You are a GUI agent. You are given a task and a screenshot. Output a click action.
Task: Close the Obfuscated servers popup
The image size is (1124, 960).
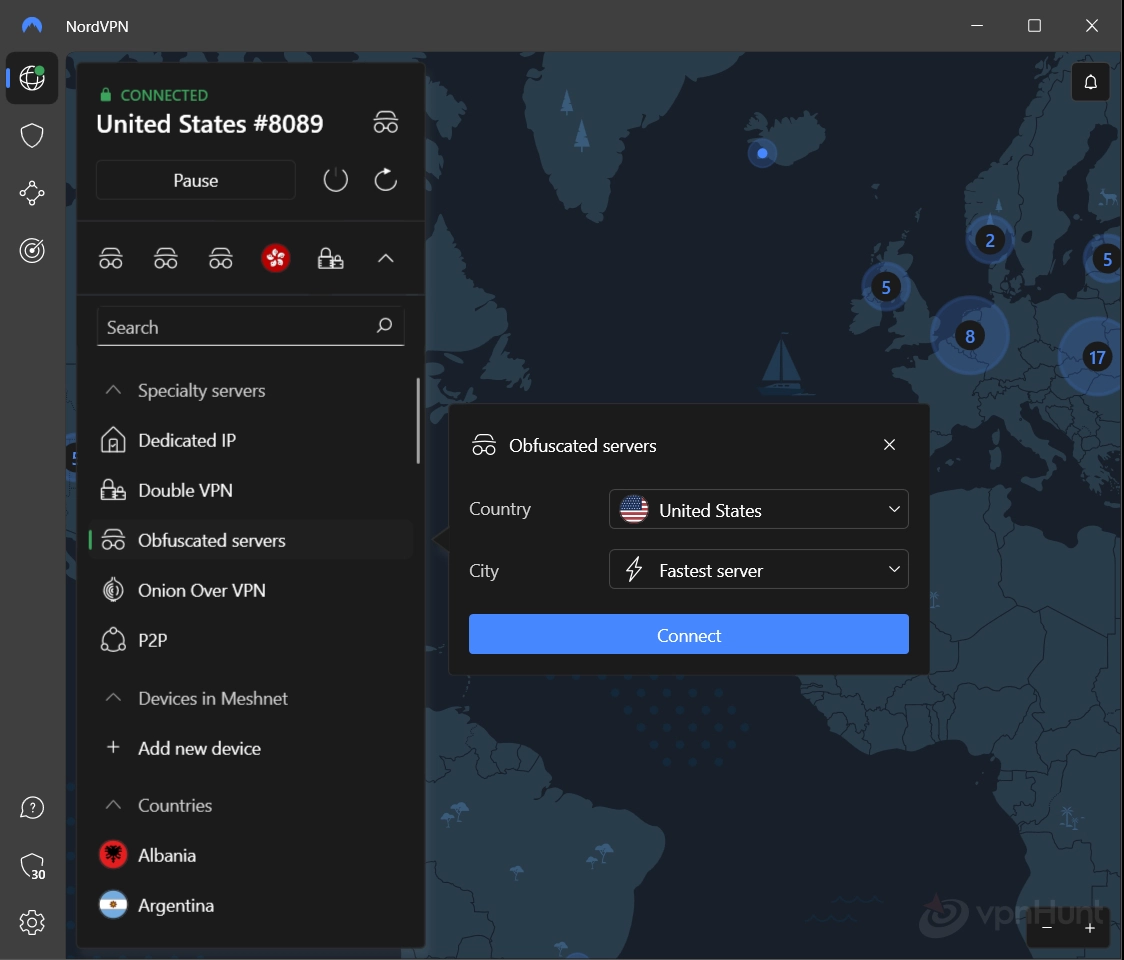890,445
